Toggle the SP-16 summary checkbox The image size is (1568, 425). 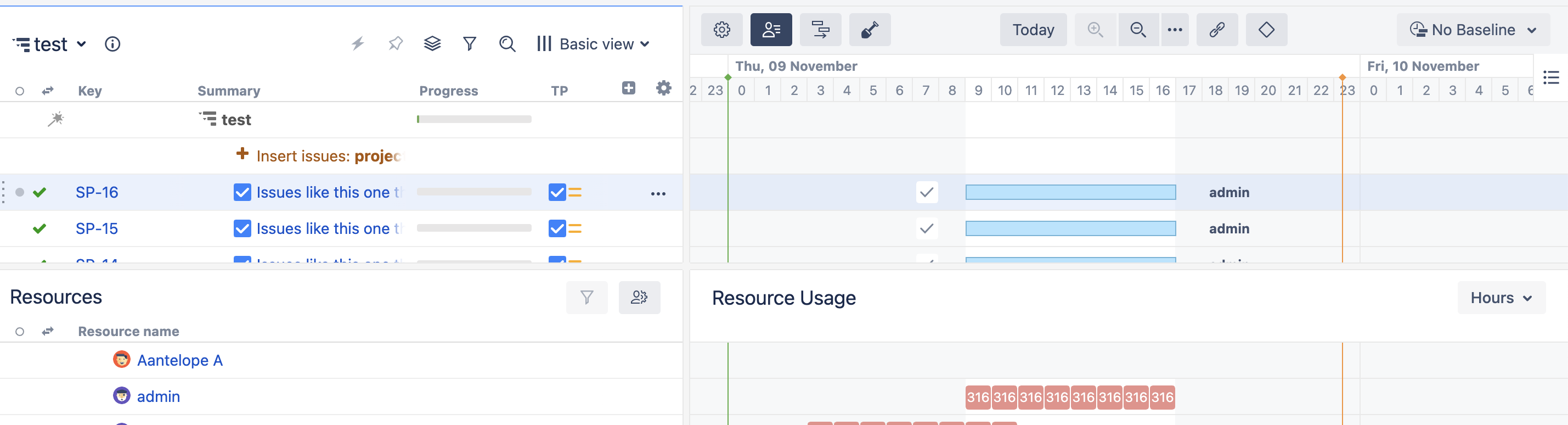[x=242, y=192]
